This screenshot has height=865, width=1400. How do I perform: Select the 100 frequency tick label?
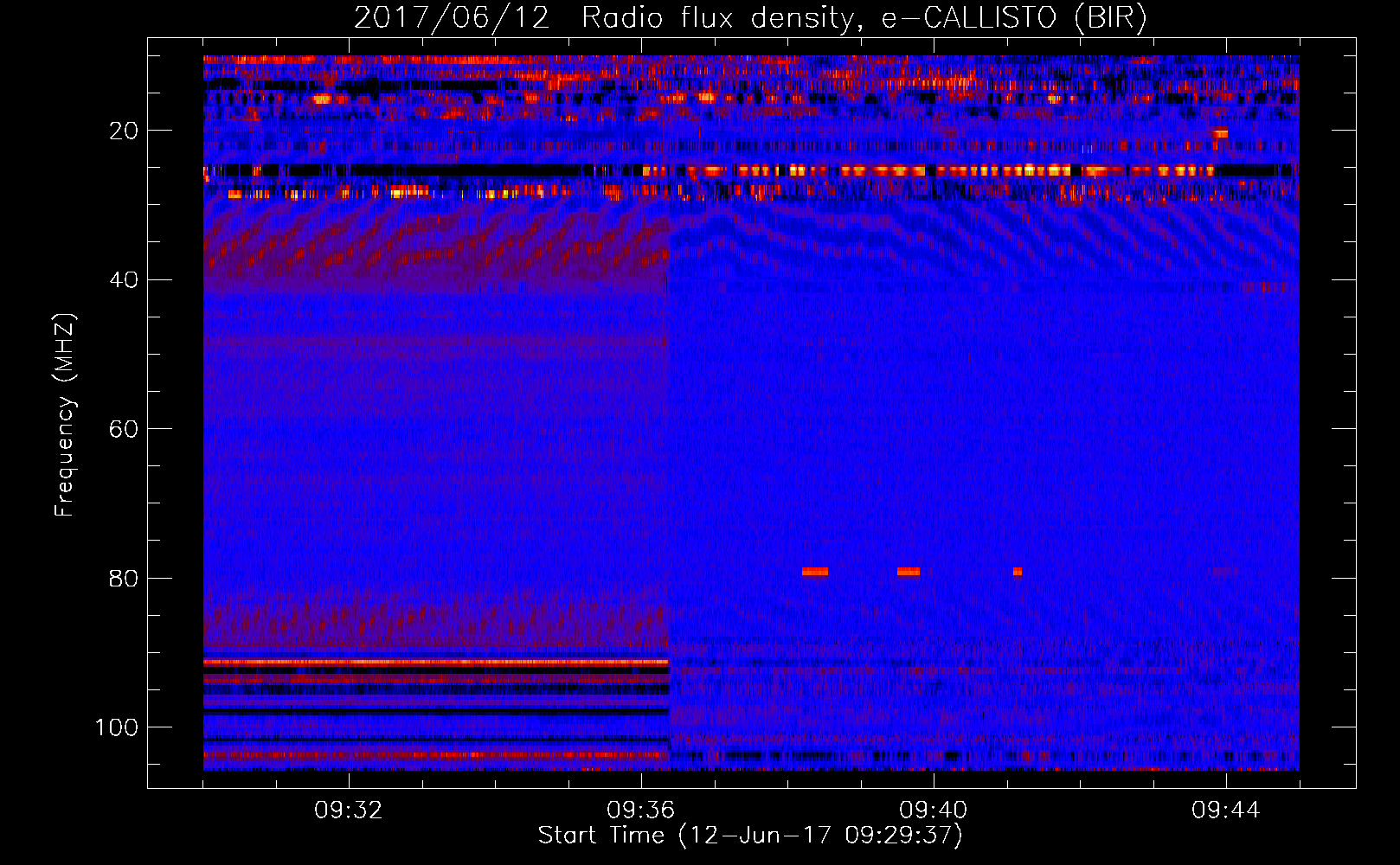pyautogui.click(x=117, y=727)
